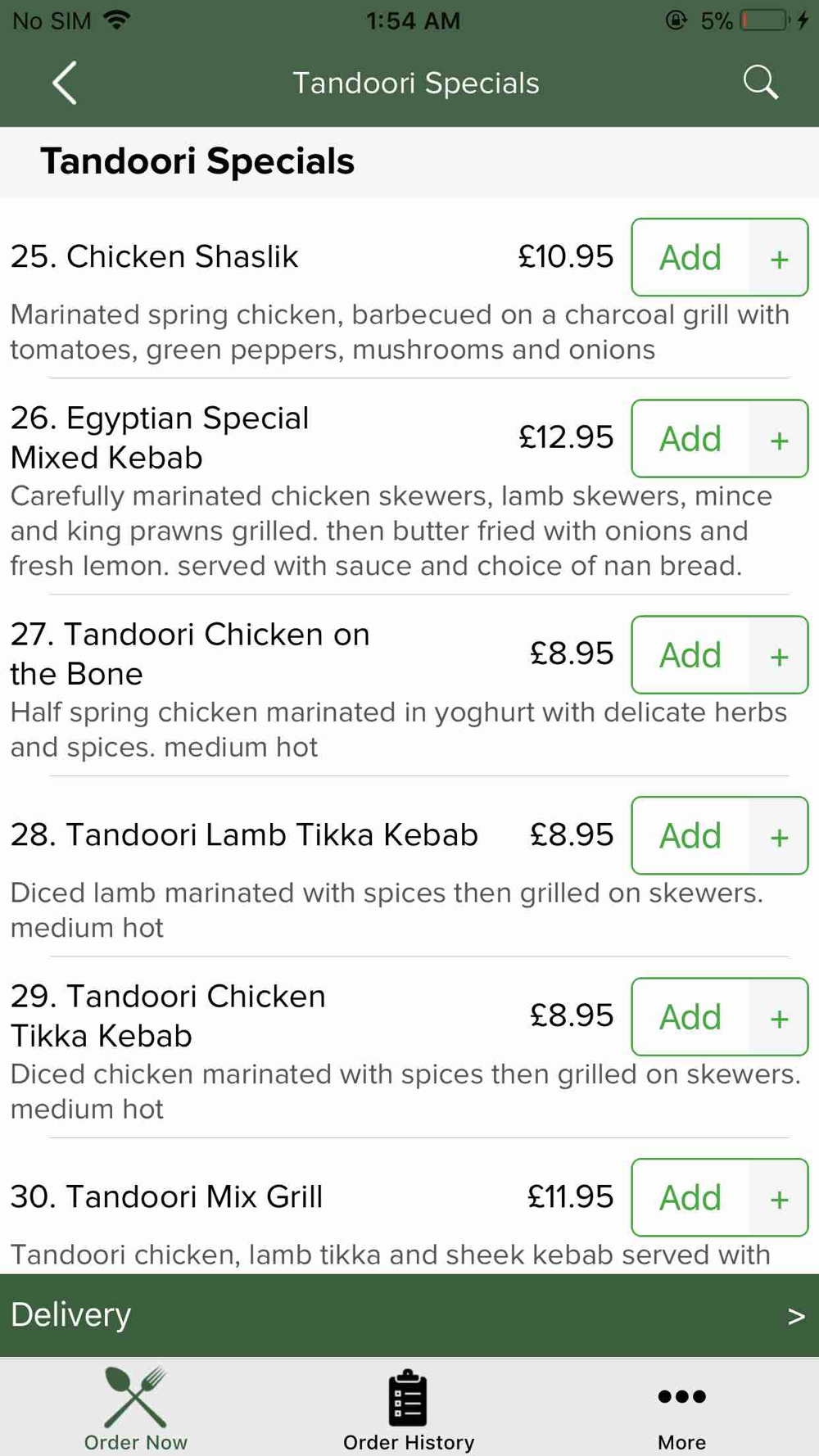Add Egyptian Special Mixed Kebab
The width and height of the screenshot is (819, 1456).
690,439
